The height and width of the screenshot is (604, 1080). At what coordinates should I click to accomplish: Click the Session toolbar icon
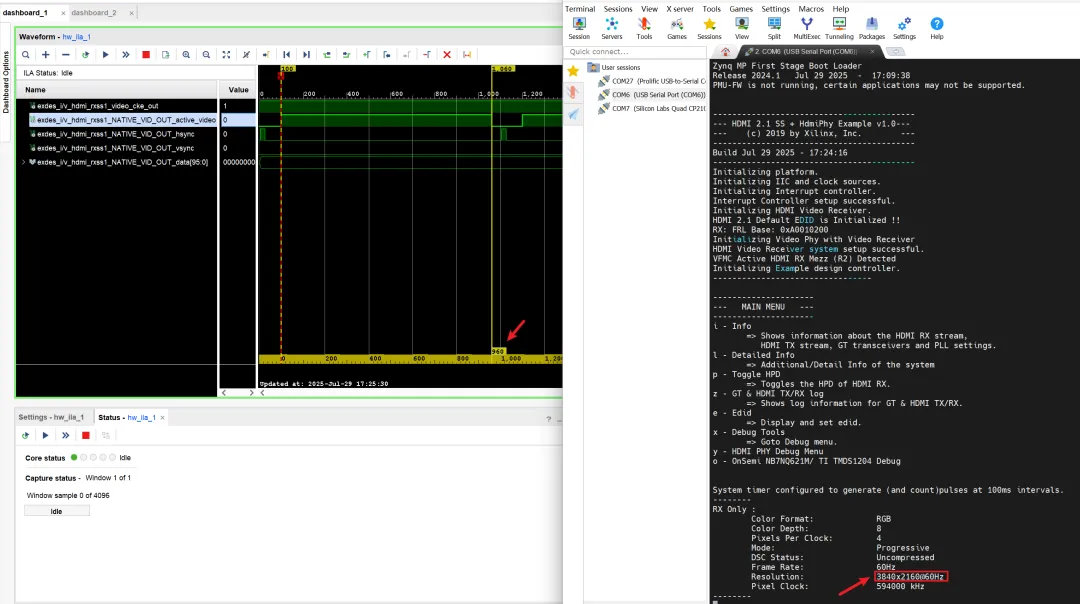pyautogui.click(x=579, y=28)
